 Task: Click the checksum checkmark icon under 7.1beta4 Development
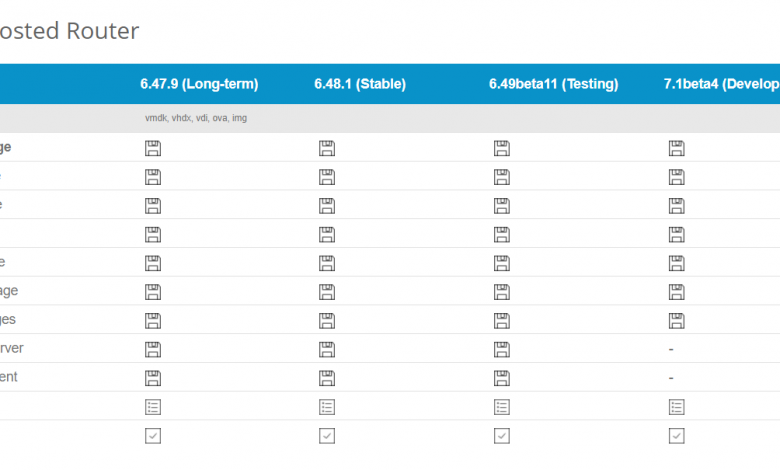coord(676,436)
